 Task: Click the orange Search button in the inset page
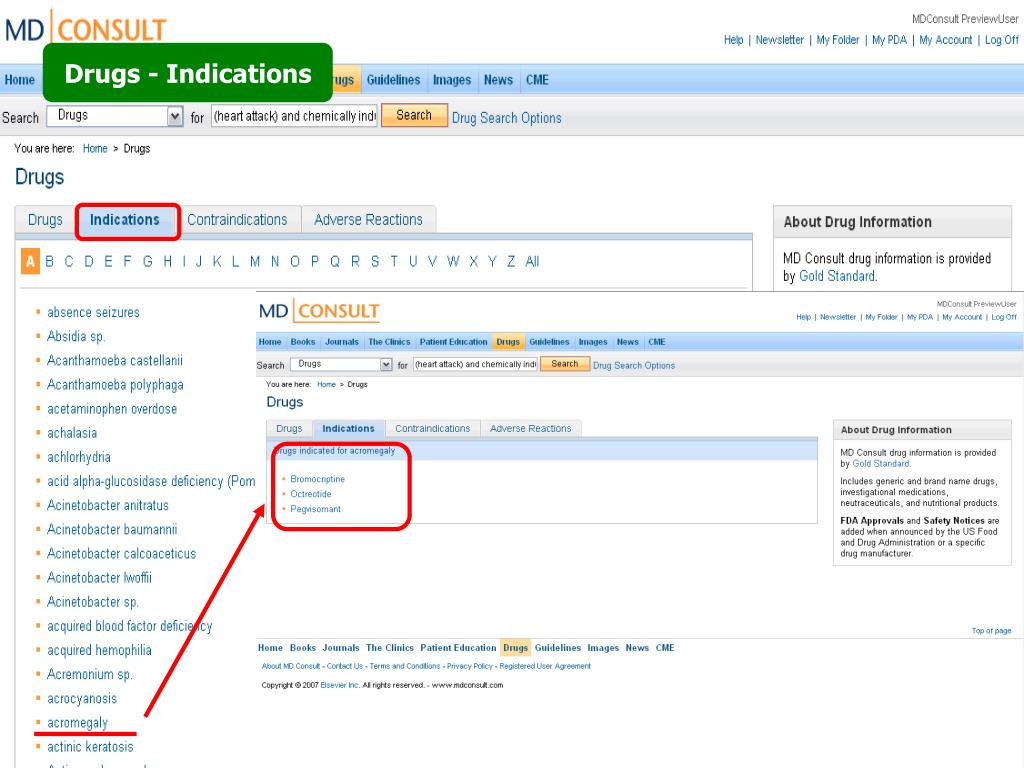pos(565,364)
